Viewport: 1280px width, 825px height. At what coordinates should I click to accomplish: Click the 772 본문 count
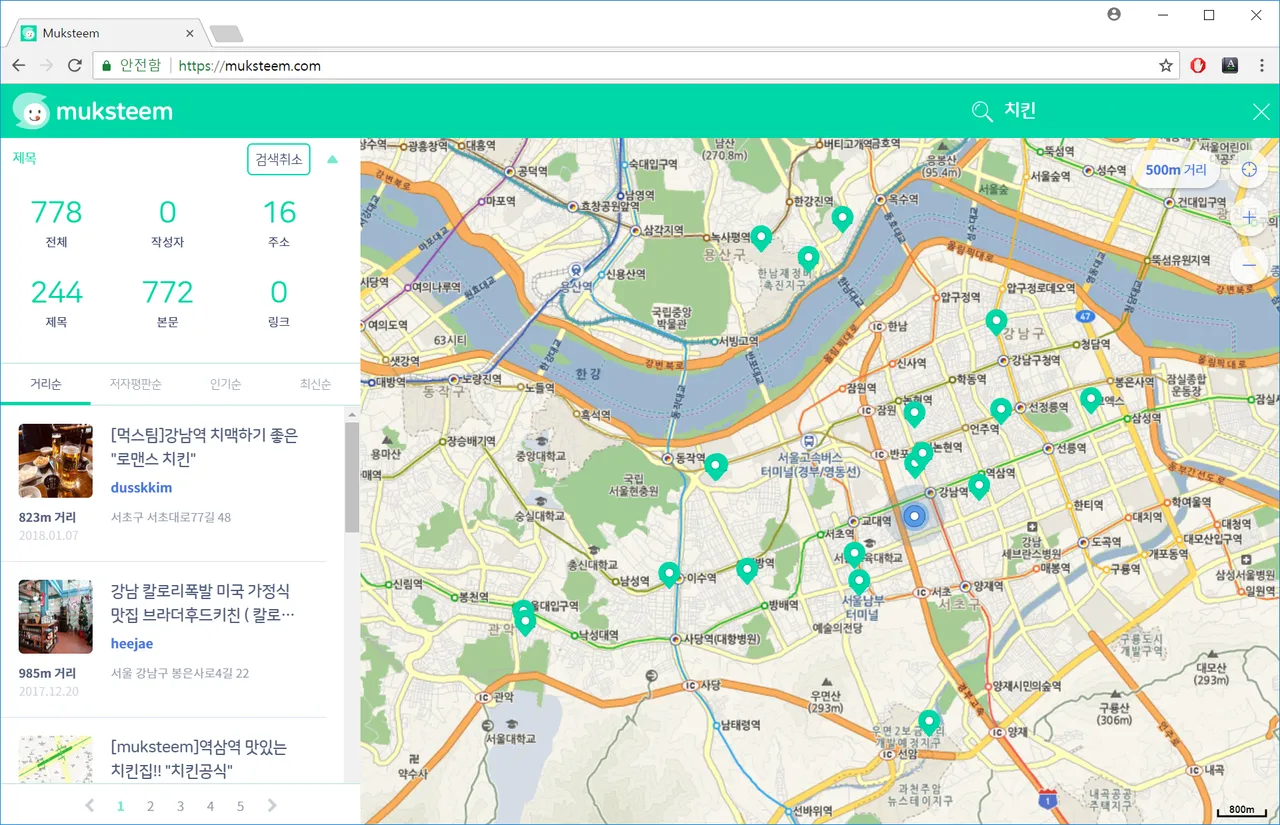pos(167,303)
